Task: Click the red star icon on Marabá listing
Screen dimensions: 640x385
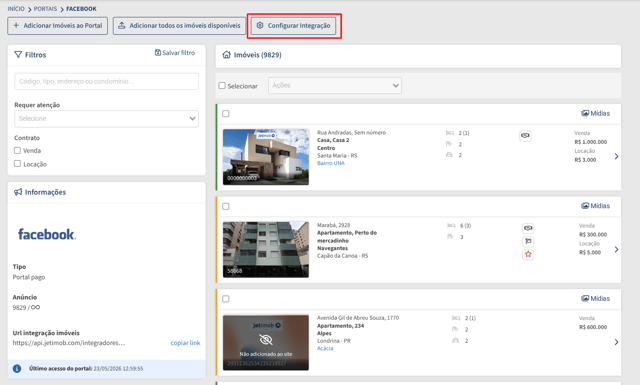Action: (528, 254)
